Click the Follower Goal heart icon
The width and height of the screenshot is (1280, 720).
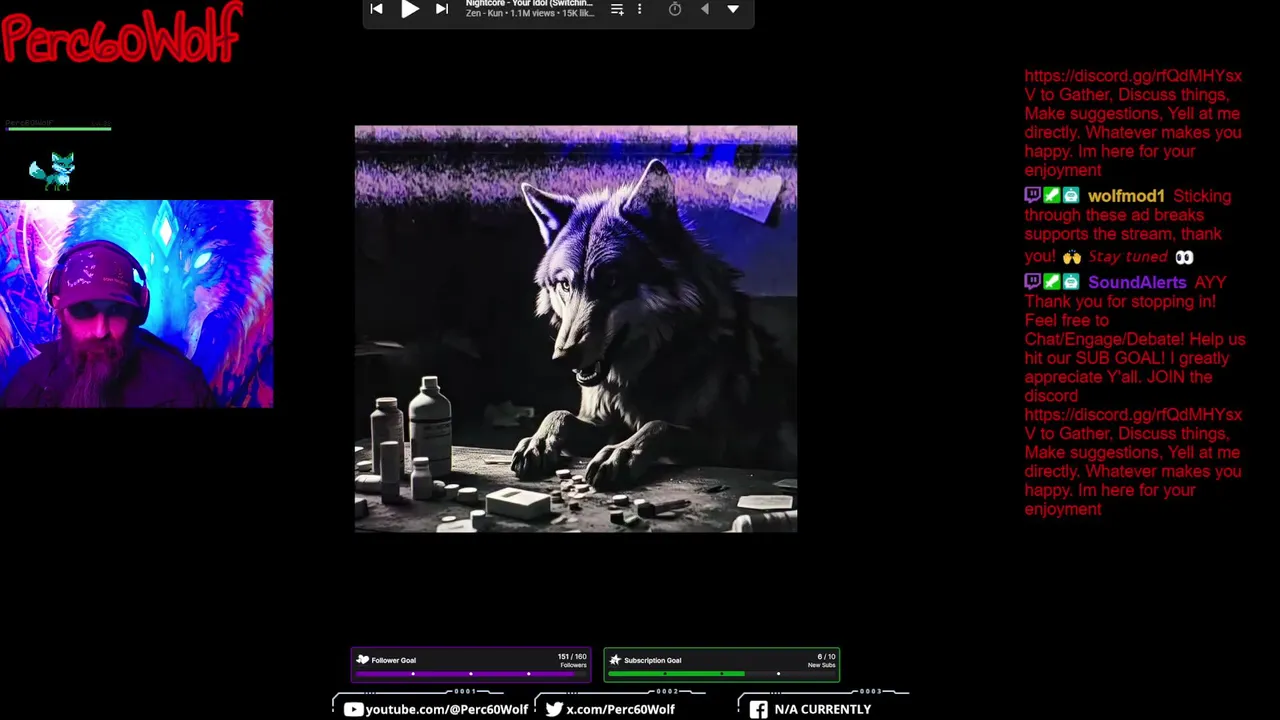(363, 660)
